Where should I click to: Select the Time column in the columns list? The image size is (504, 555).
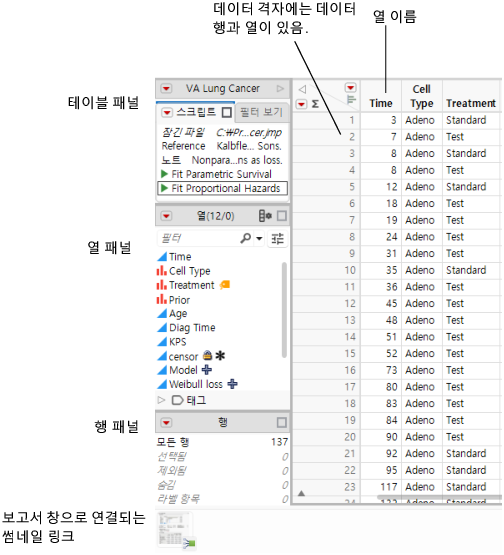(x=180, y=257)
